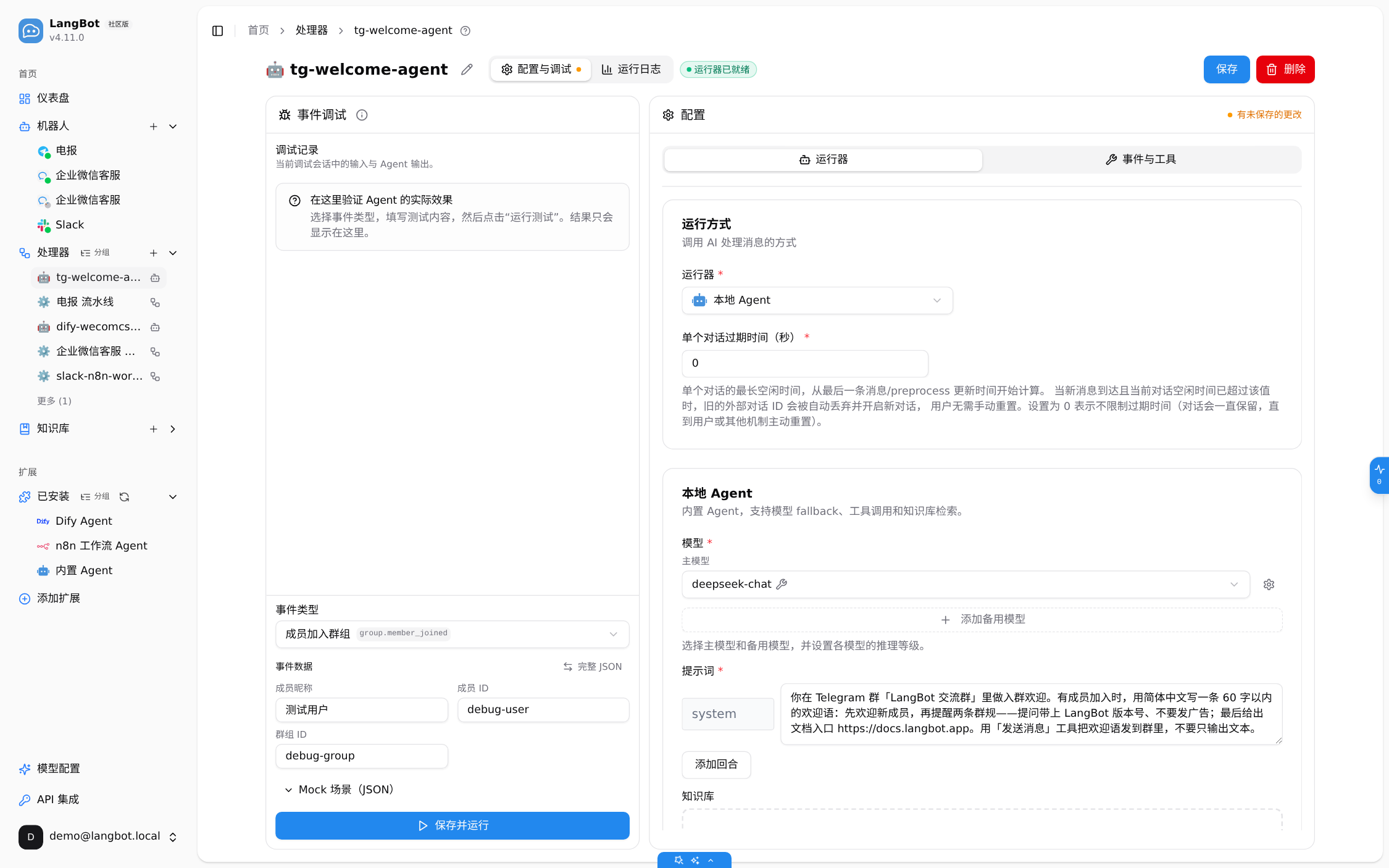Expand the 知识库 section chevron

point(173,428)
